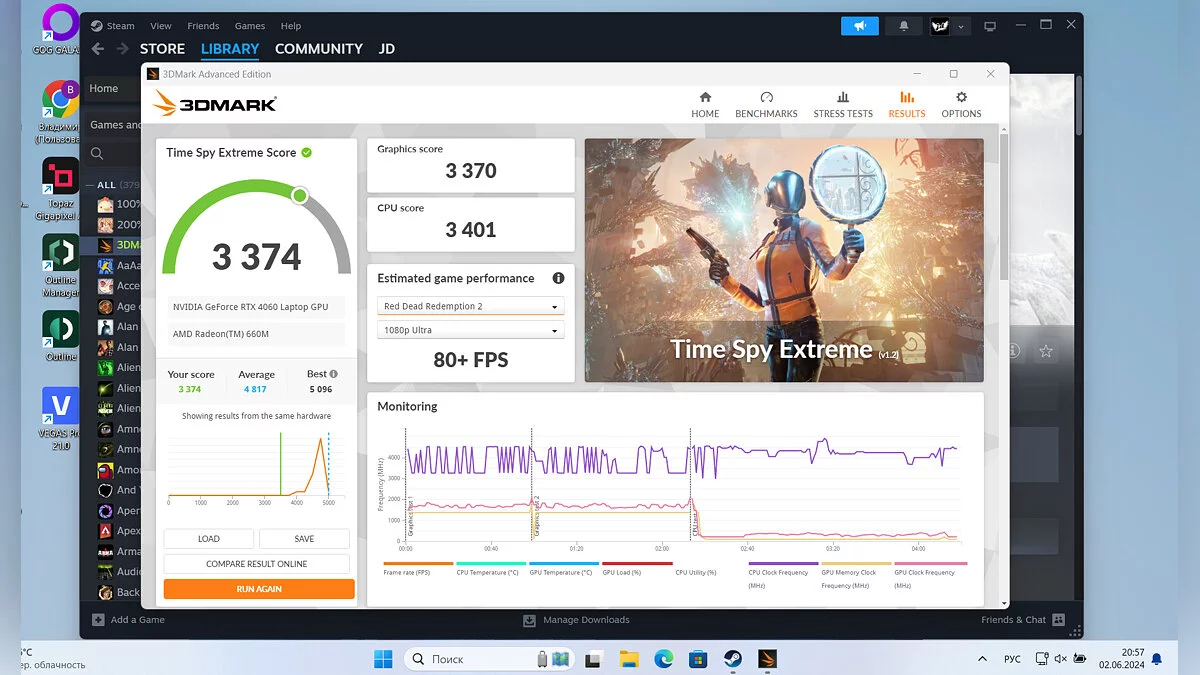1200x675 pixels.
Task: Click the LOAD result button
Action: pos(209,539)
